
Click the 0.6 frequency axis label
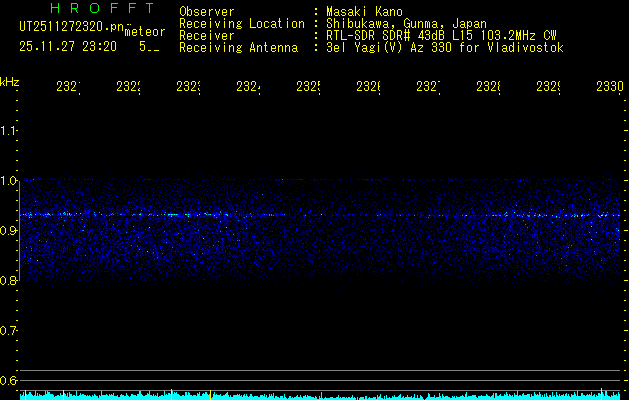coord(8,380)
